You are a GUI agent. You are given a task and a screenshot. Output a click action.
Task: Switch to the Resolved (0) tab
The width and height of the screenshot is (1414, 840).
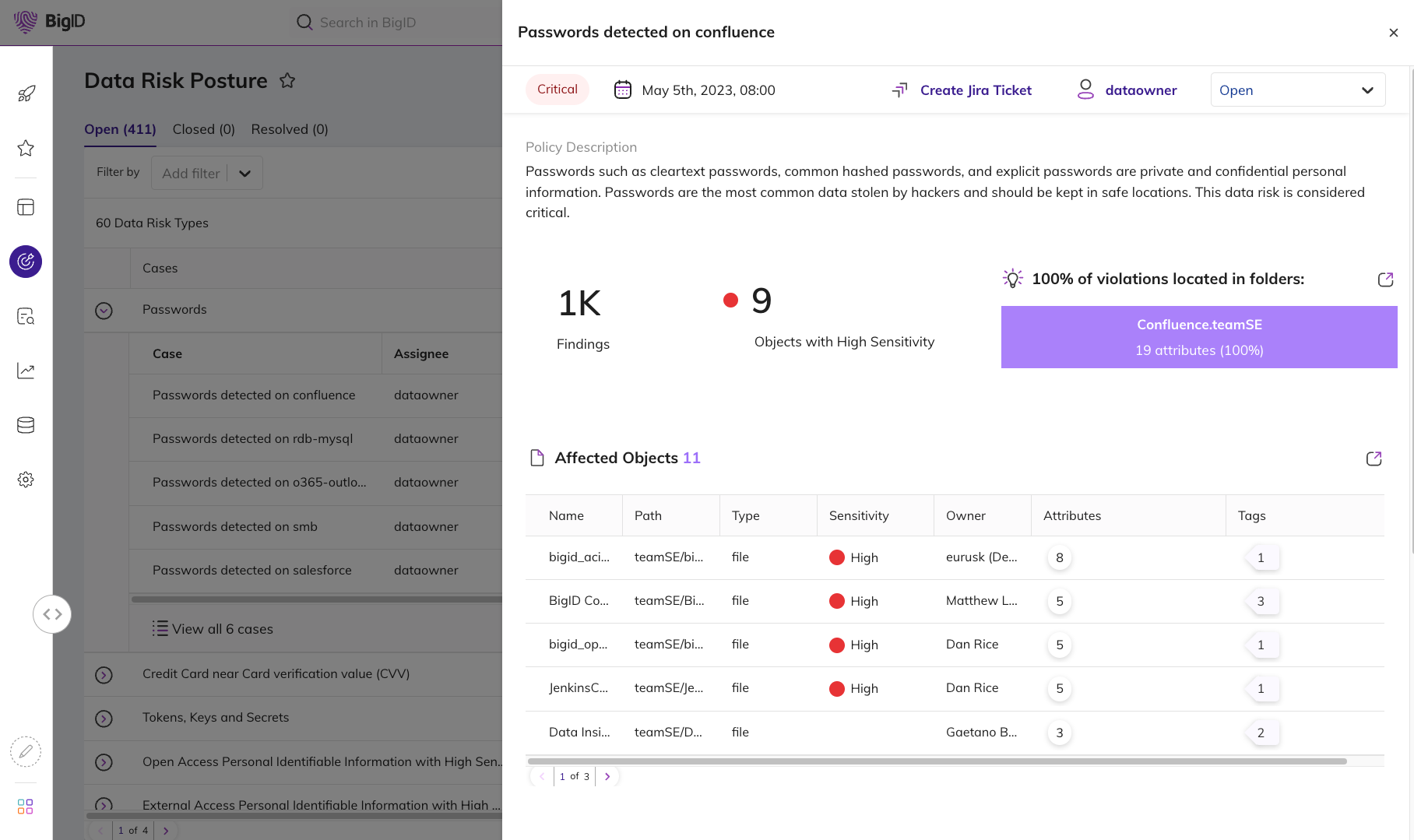click(290, 129)
